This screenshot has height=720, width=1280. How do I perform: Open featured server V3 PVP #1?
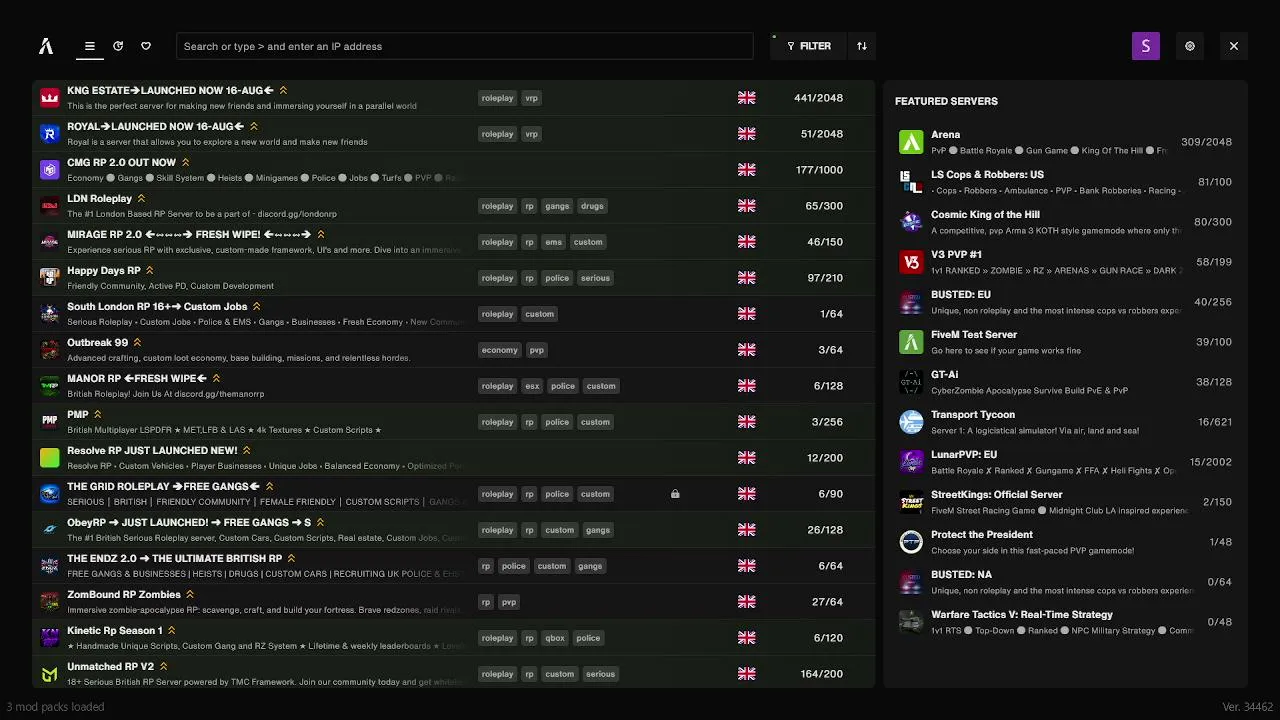click(1065, 262)
